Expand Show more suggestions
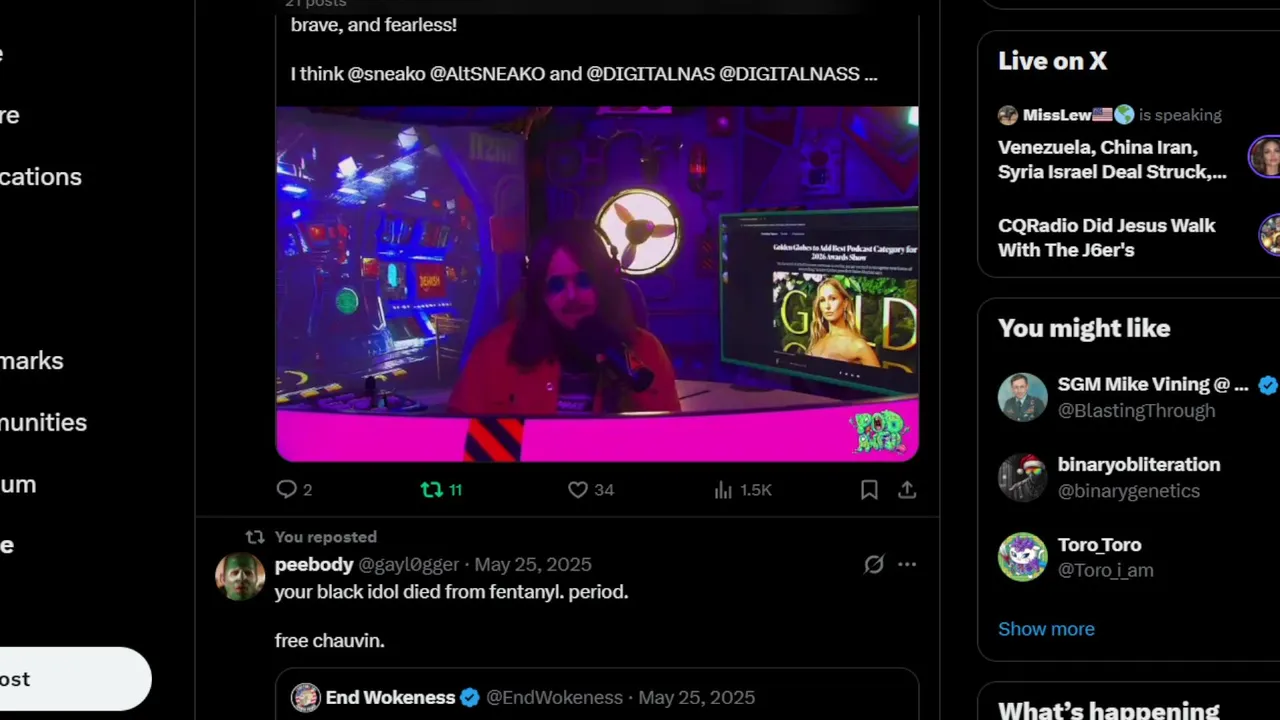The image size is (1280, 720). click(x=1046, y=629)
